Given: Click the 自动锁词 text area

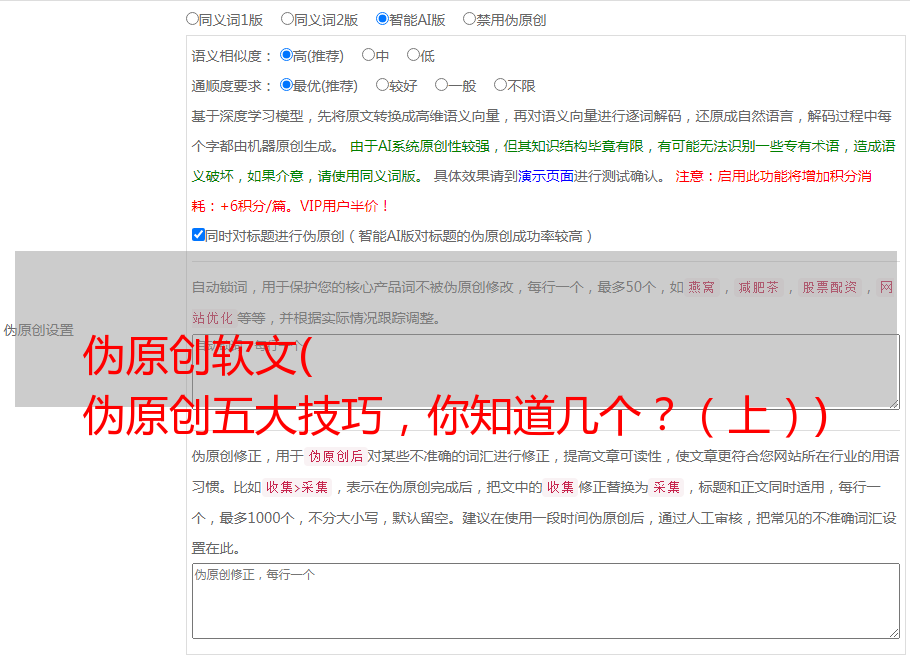Looking at the screenshot, I should [x=546, y=372].
